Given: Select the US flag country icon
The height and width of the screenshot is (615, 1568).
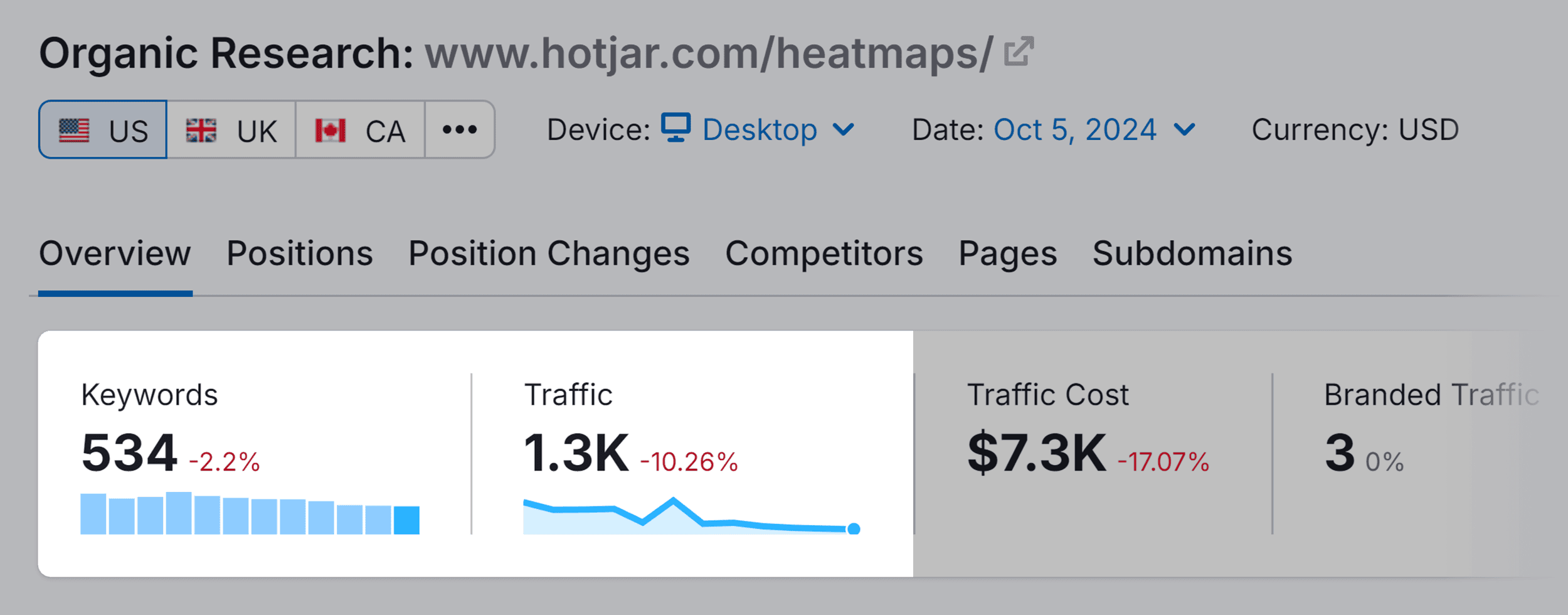Looking at the screenshot, I should click(73, 129).
